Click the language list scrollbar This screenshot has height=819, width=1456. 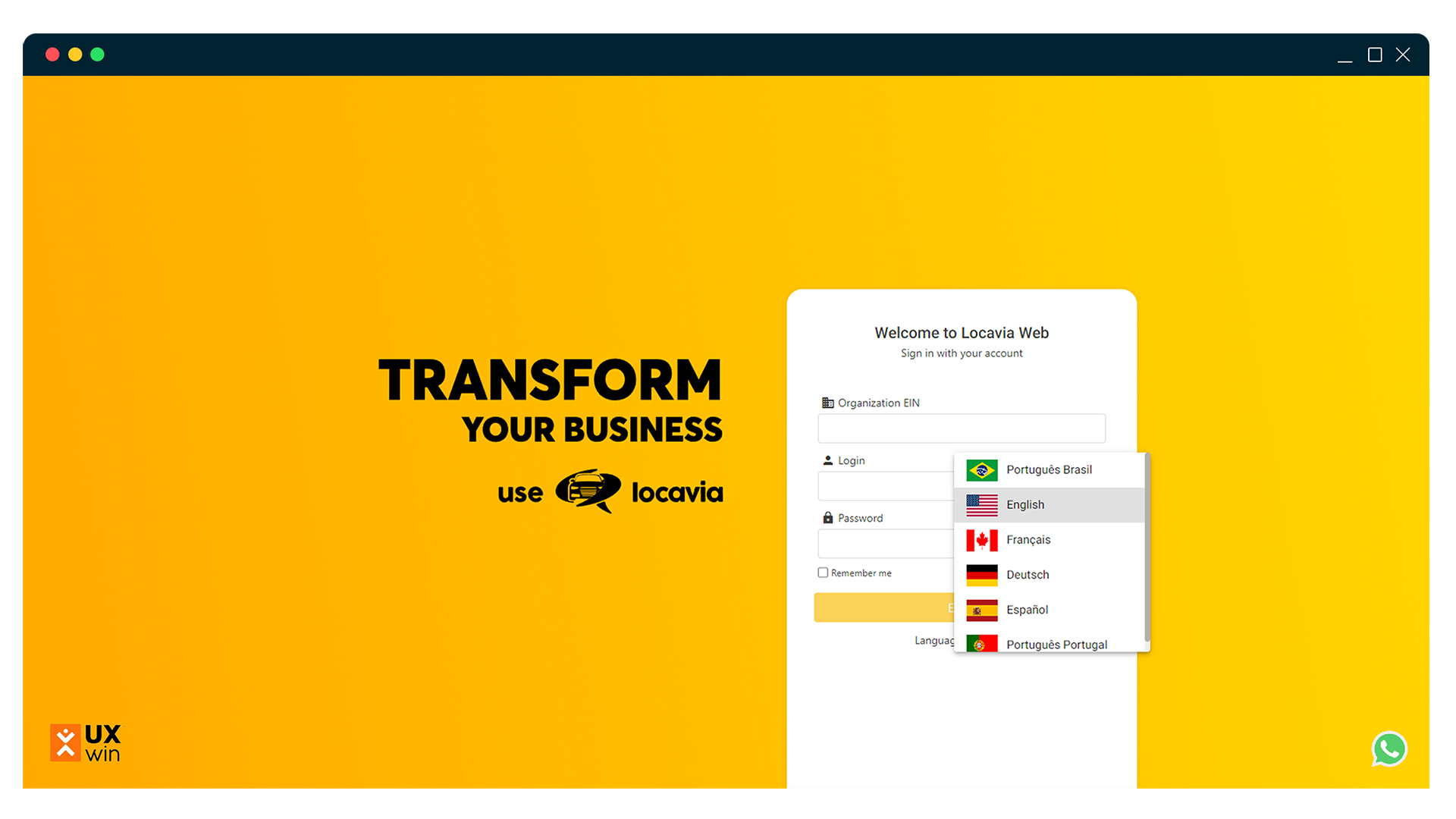coord(1147,548)
